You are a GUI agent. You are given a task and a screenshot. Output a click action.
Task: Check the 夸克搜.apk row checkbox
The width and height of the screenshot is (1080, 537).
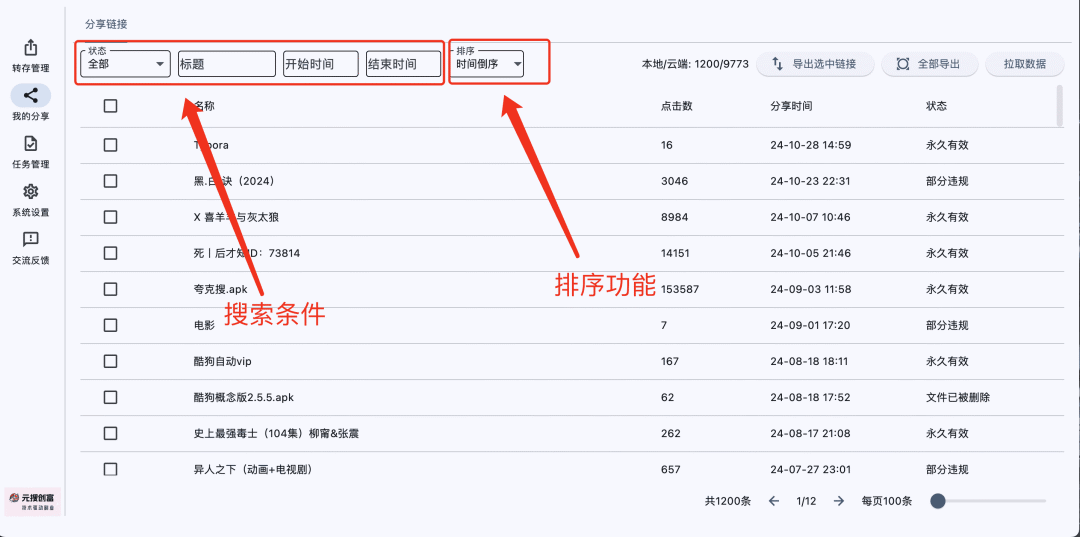(110, 289)
